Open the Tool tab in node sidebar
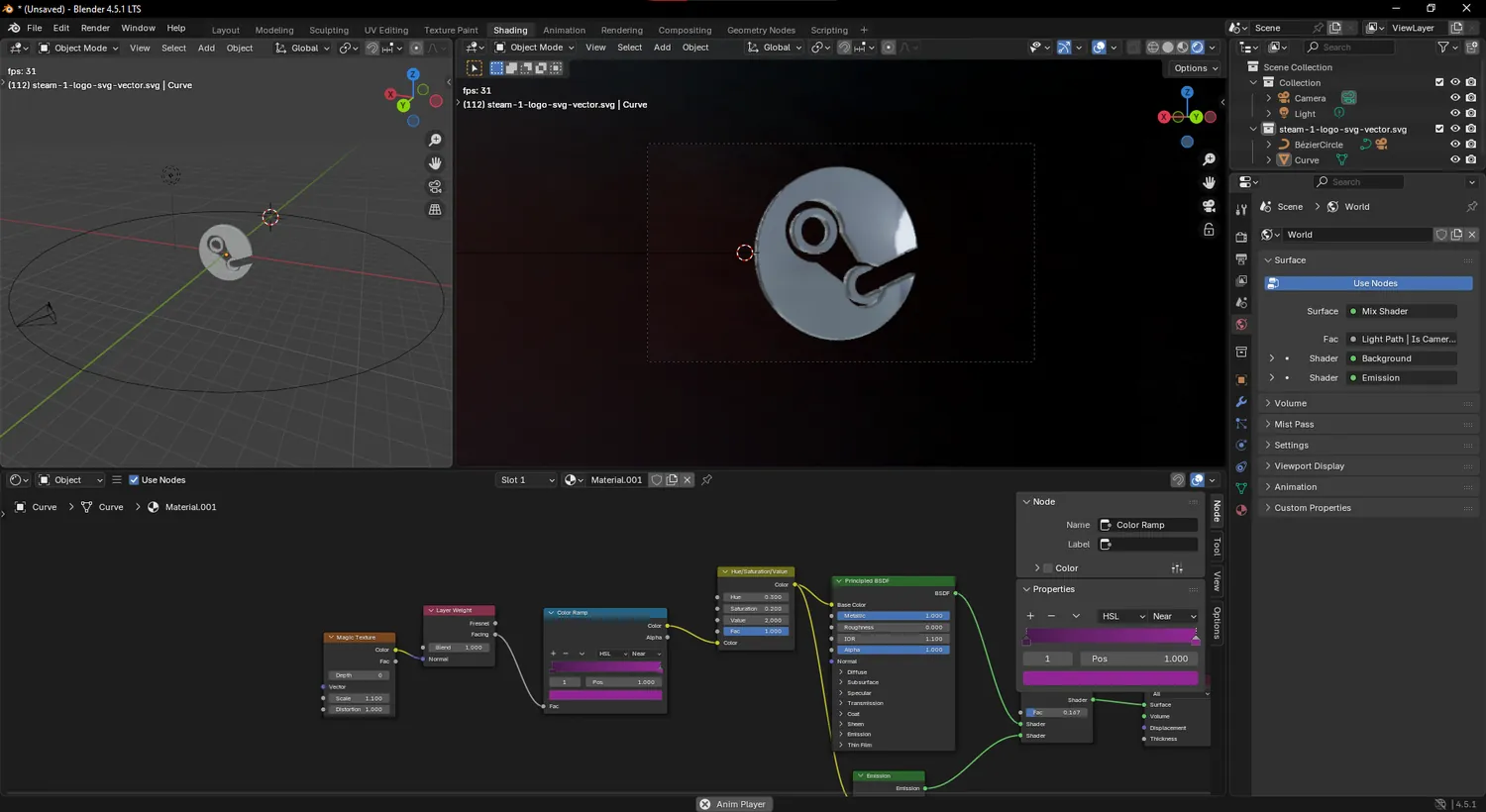1486x812 pixels. click(1218, 547)
